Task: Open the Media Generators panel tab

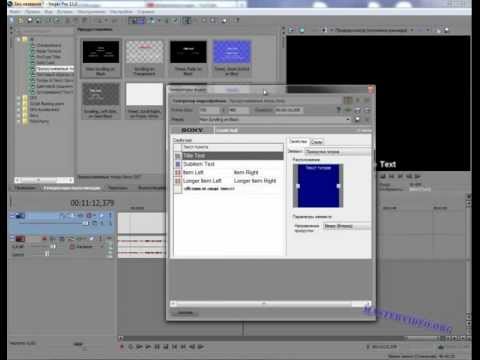Action: click(x=72, y=188)
